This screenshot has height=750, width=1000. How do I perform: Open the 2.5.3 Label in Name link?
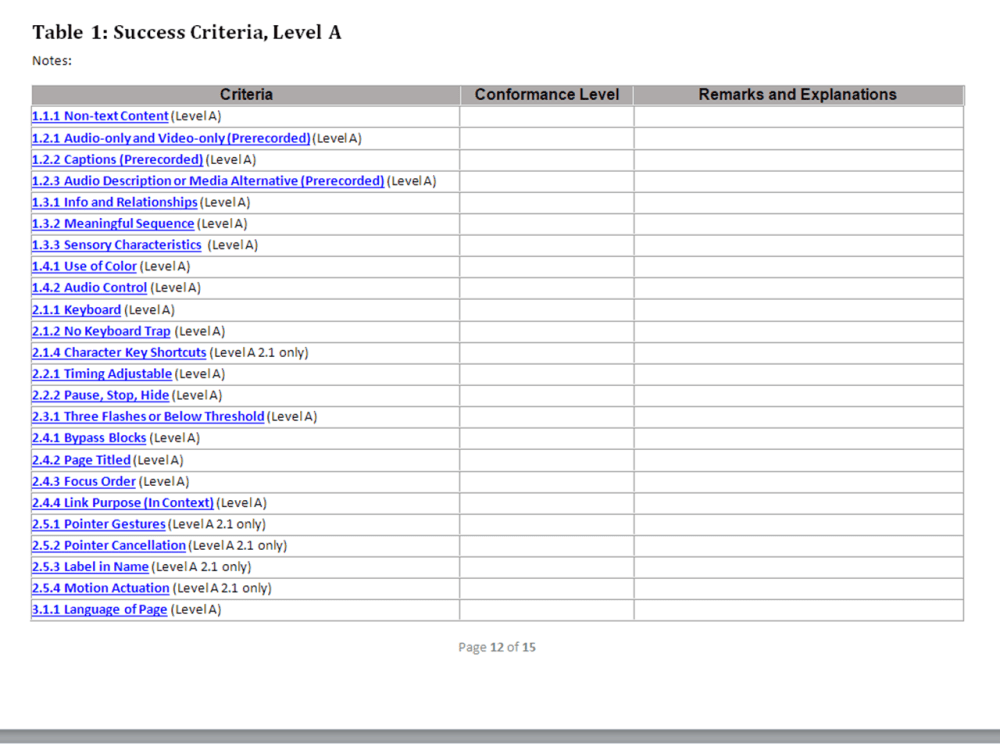(x=91, y=567)
